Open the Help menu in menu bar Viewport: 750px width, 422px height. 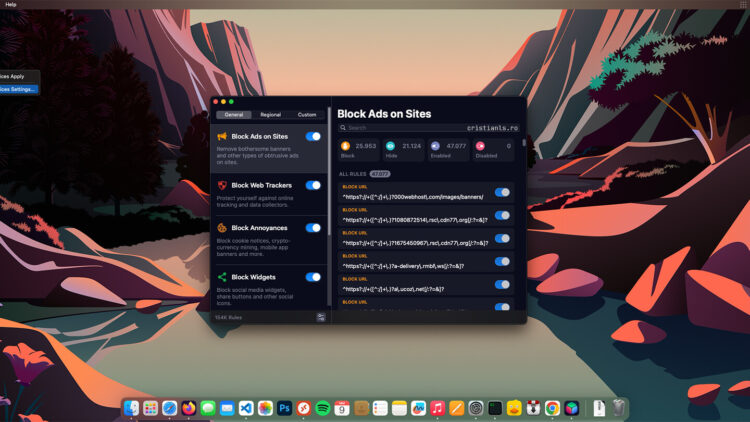(11, 4)
